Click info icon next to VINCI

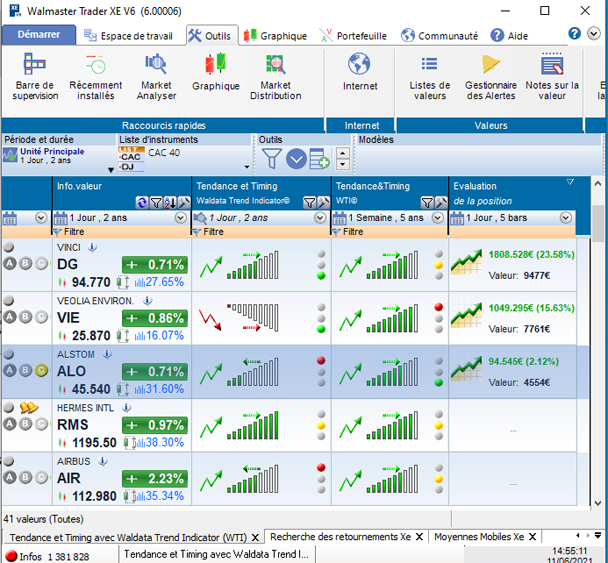[x=92, y=247]
